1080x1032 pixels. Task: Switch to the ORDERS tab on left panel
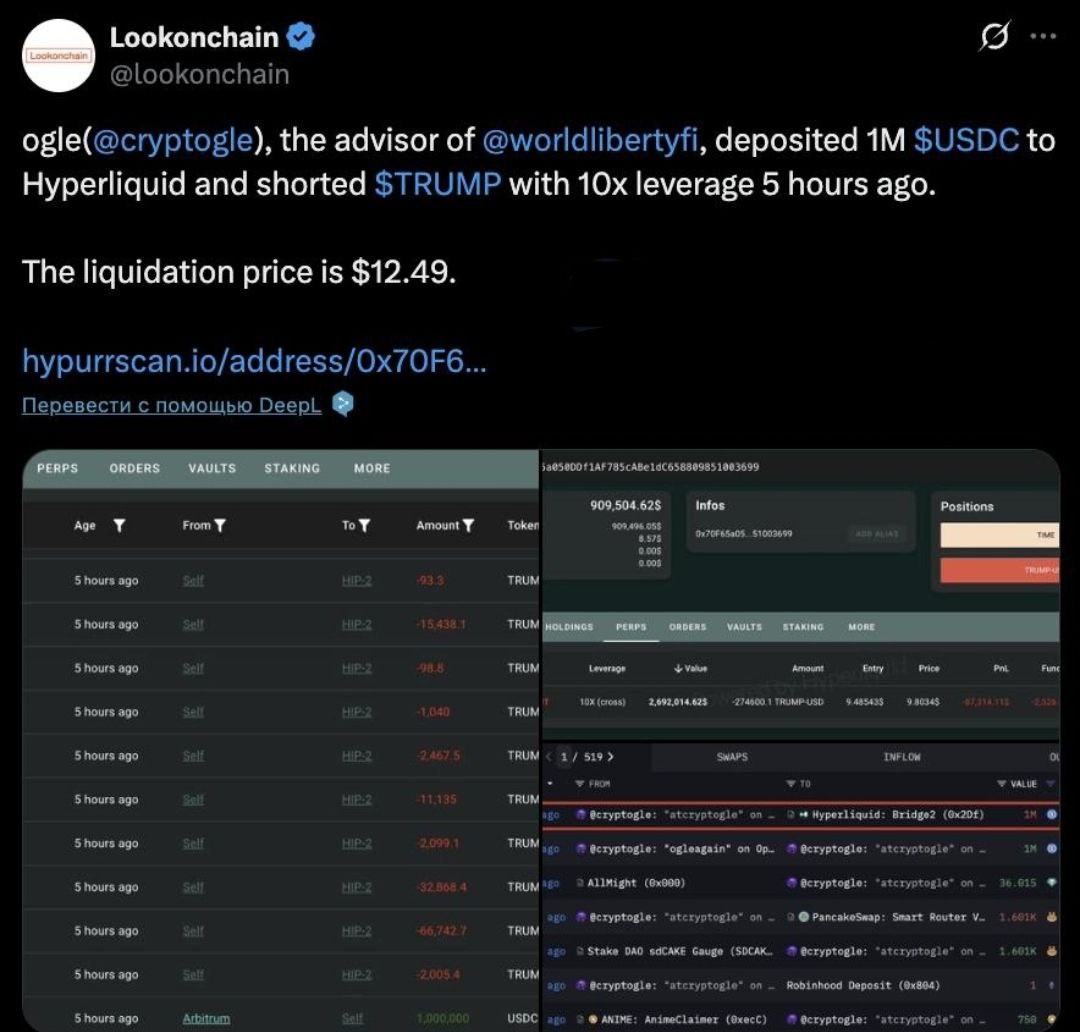134,468
